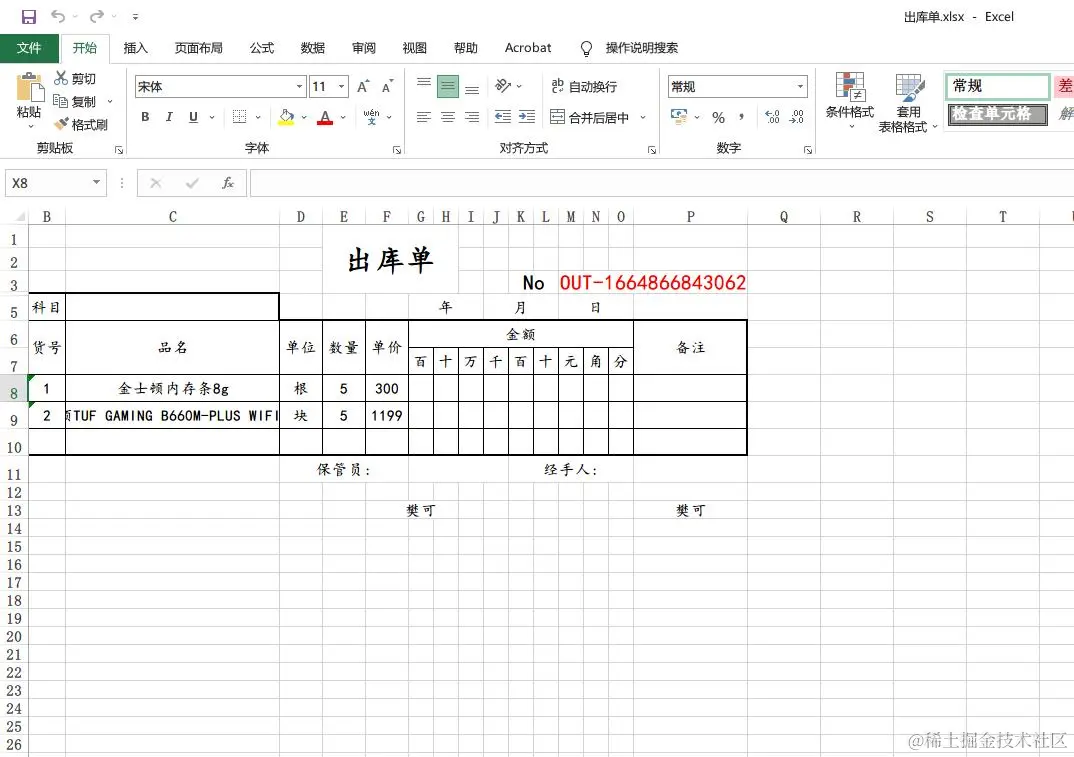Click the Borders icon
This screenshot has height=757, width=1074.
[239, 117]
